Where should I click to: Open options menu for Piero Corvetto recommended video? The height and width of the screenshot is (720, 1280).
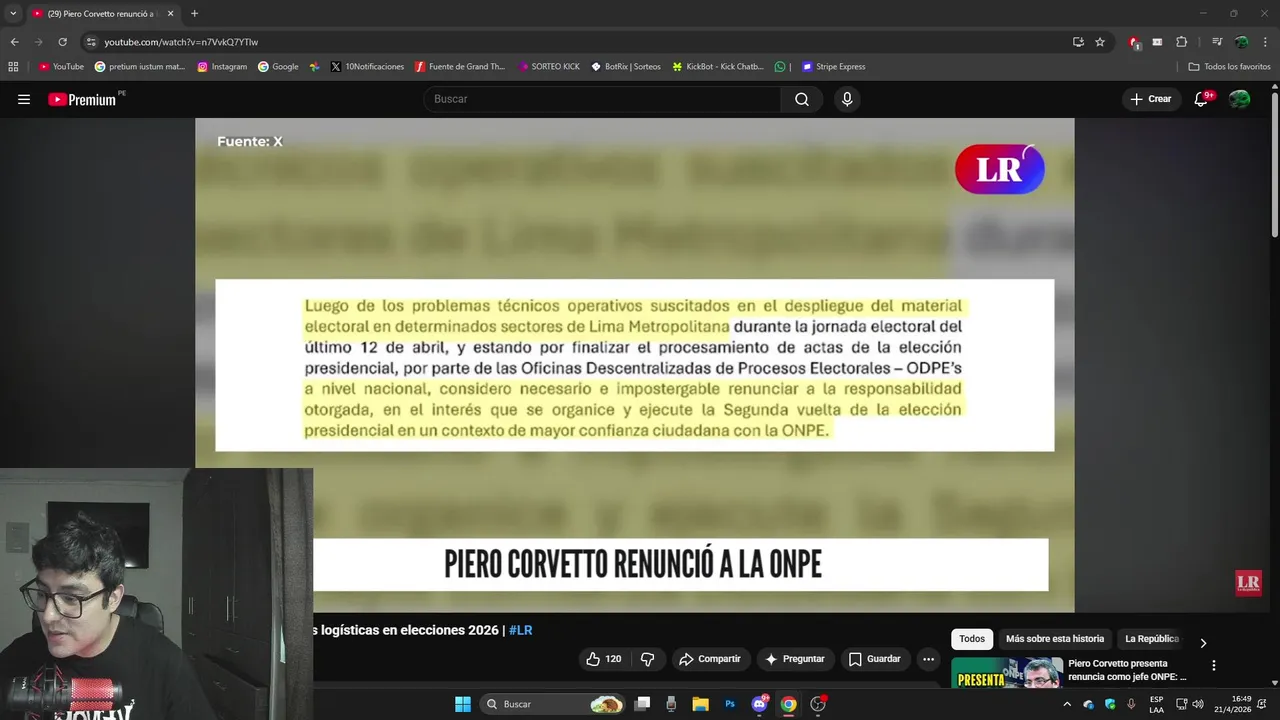point(1214,665)
